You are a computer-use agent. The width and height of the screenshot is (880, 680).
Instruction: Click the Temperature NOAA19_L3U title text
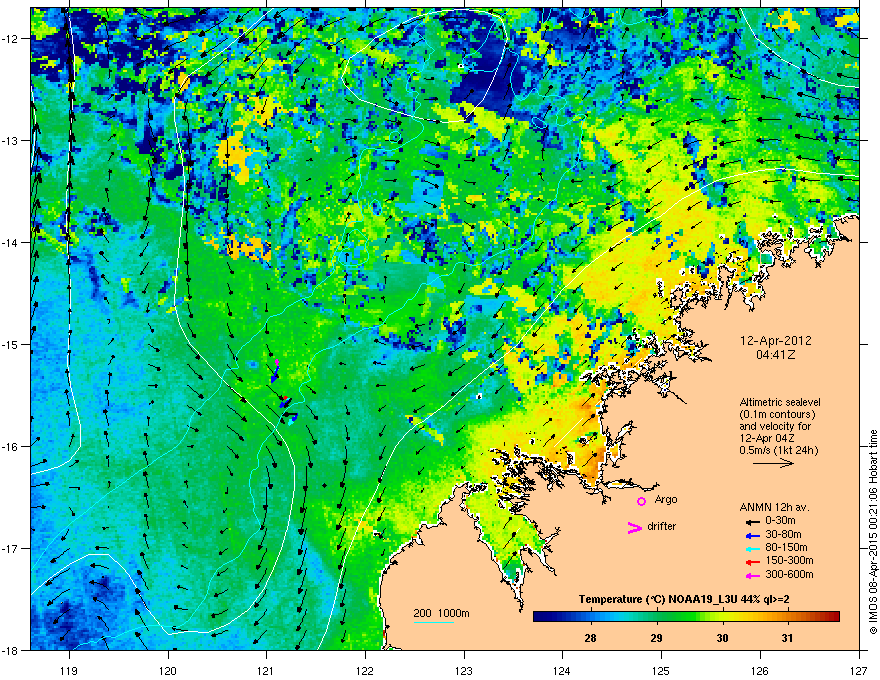click(x=684, y=599)
